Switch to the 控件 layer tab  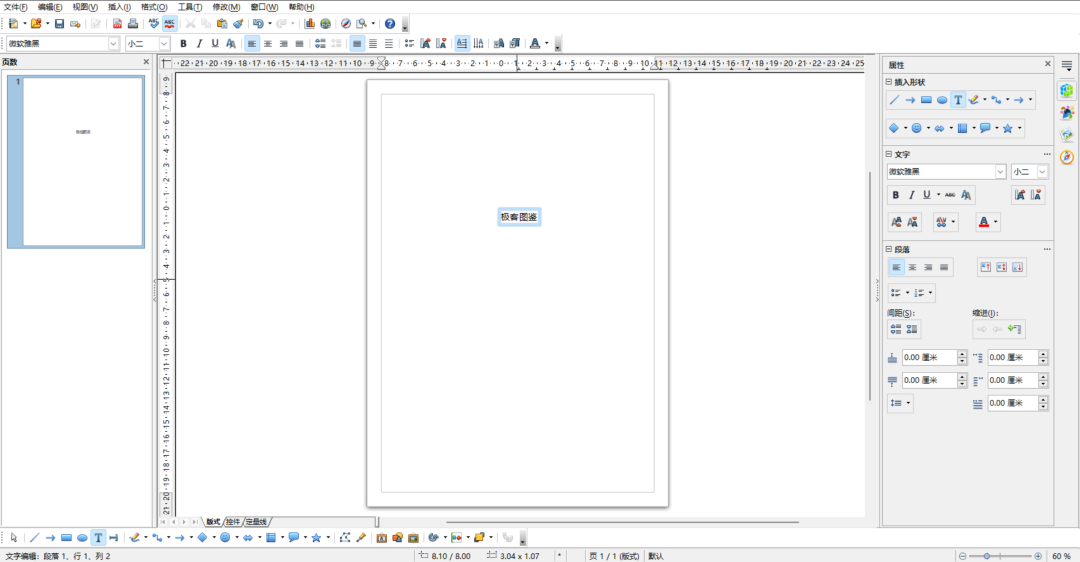click(233, 522)
